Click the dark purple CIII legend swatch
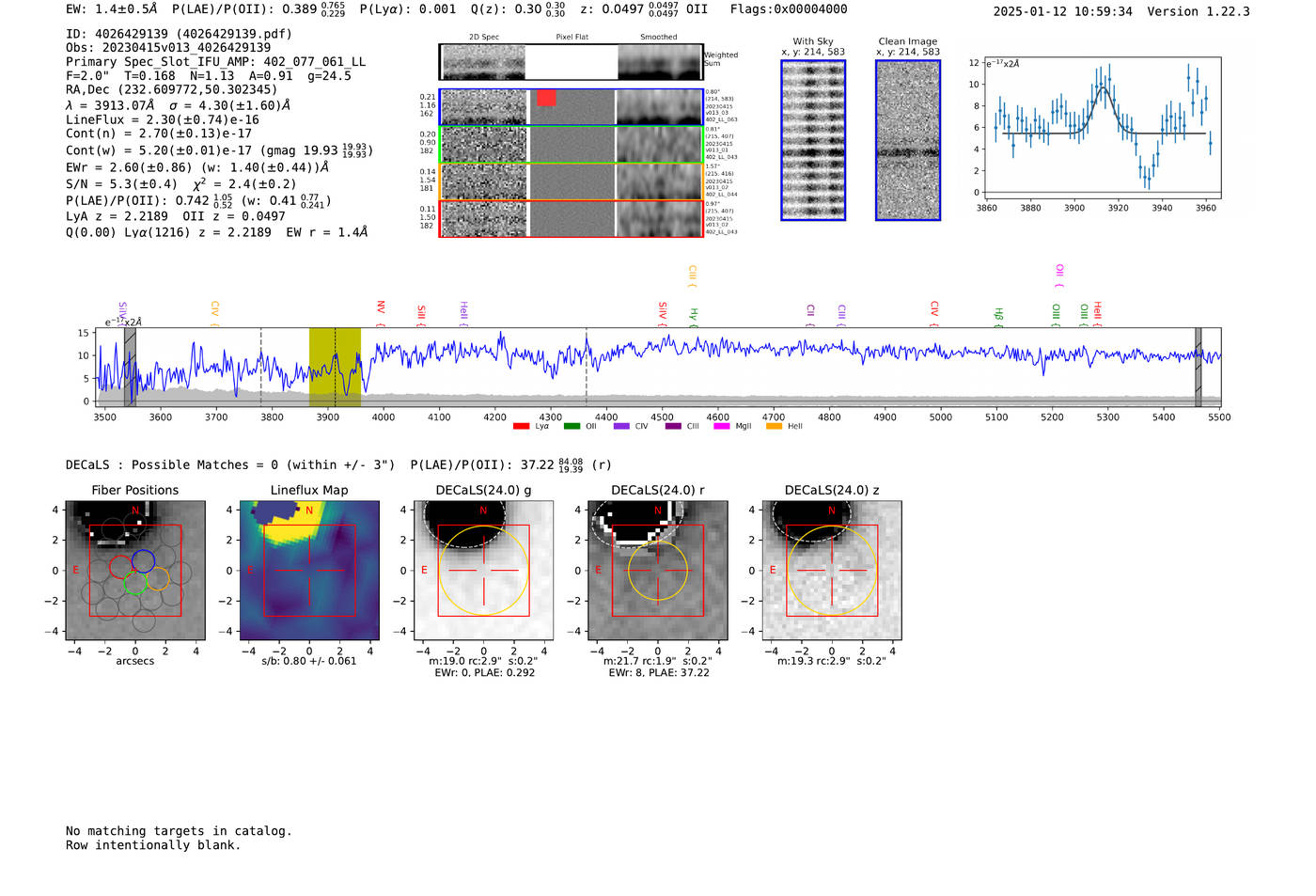This screenshot has width=1316, height=896. 673,426
